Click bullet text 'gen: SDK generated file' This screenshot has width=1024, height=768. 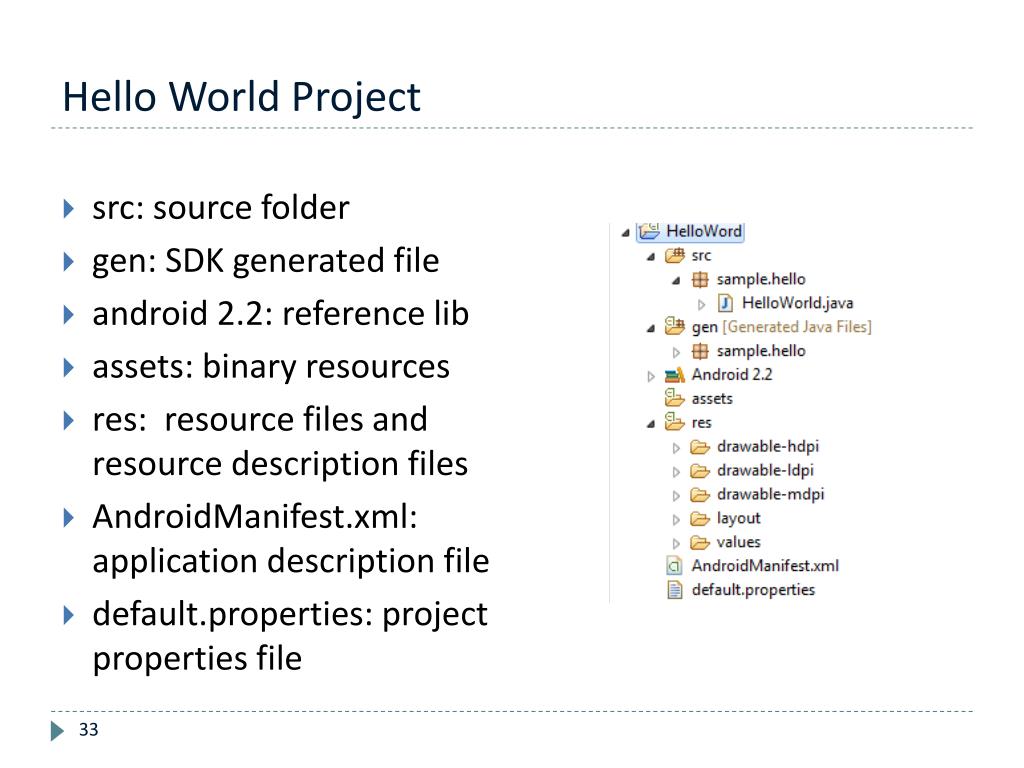(x=265, y=261)
